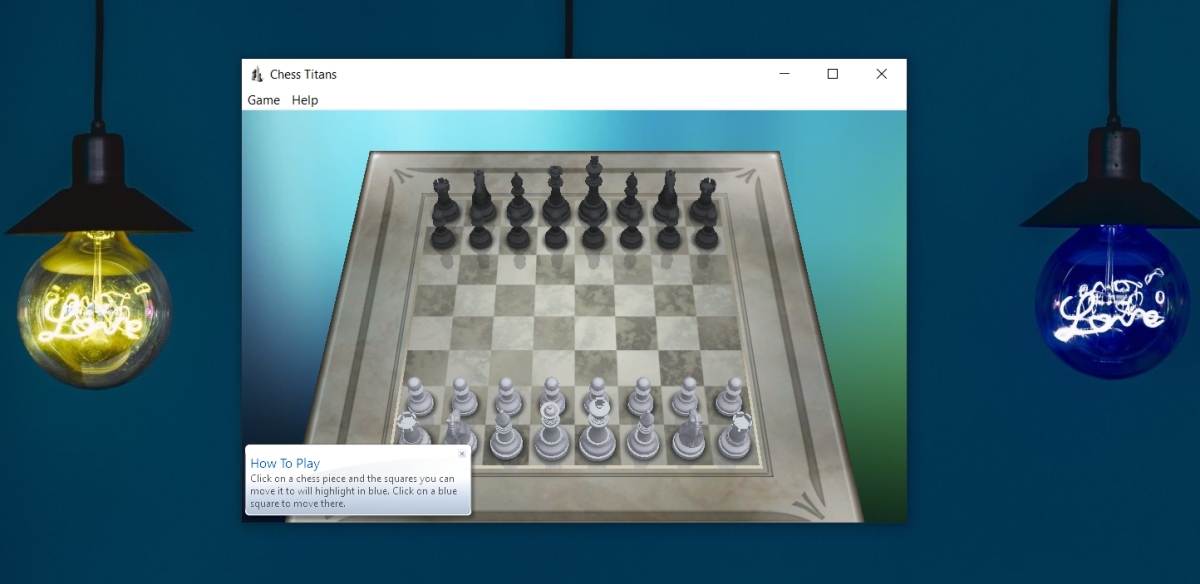
Task: Select the white pawn on the a-file
Action: 419,397
